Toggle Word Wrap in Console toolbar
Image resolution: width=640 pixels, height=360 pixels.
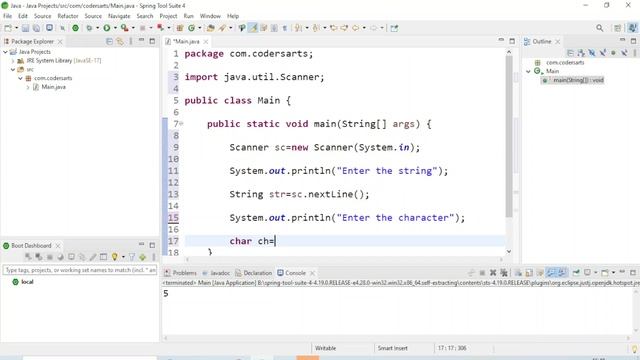click(540, 273)
